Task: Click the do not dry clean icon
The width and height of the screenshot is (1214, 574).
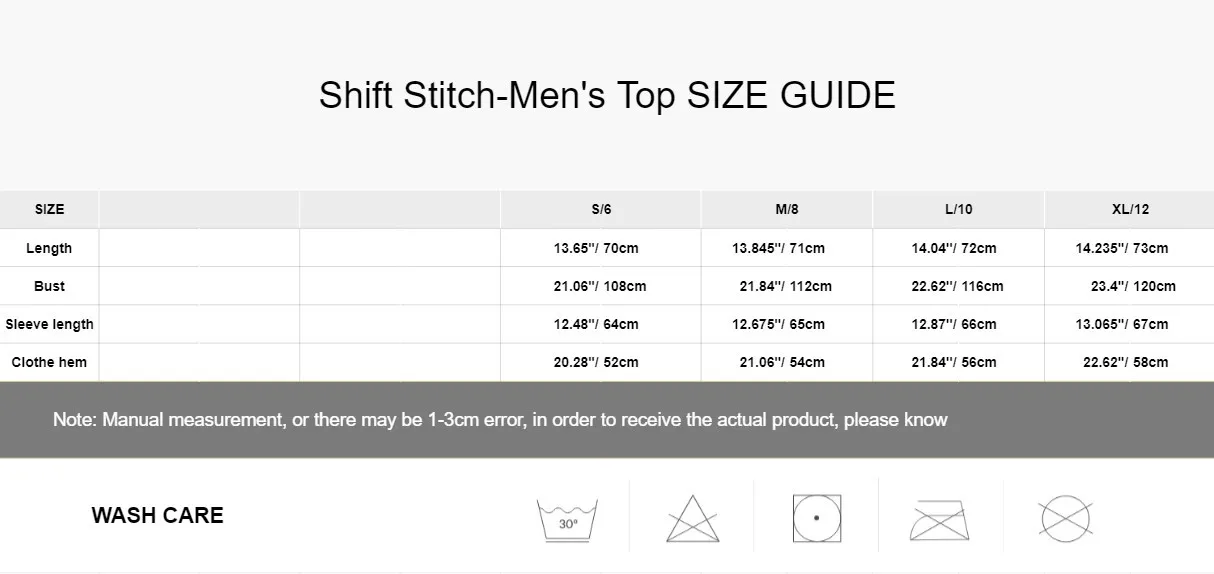Action: point(1065,519)
